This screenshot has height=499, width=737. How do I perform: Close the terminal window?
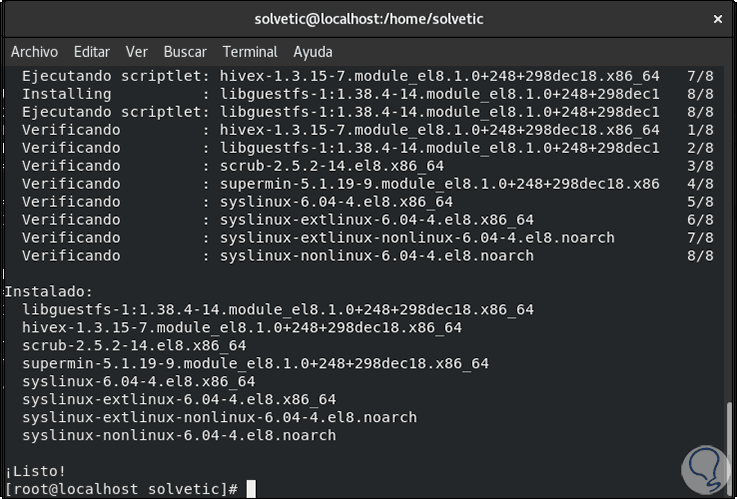717,19
